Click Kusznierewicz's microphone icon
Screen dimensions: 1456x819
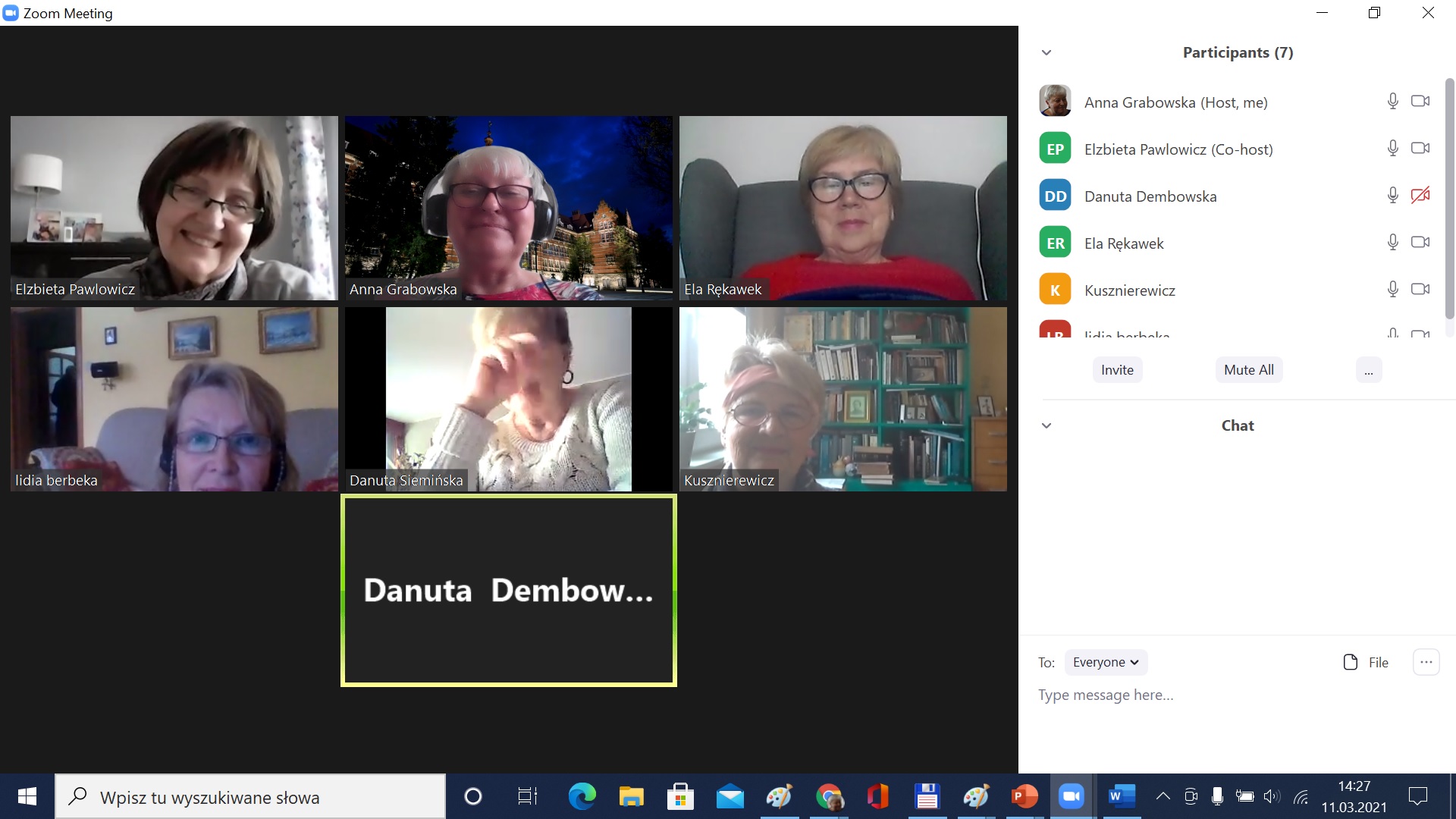pos(1392,290)
